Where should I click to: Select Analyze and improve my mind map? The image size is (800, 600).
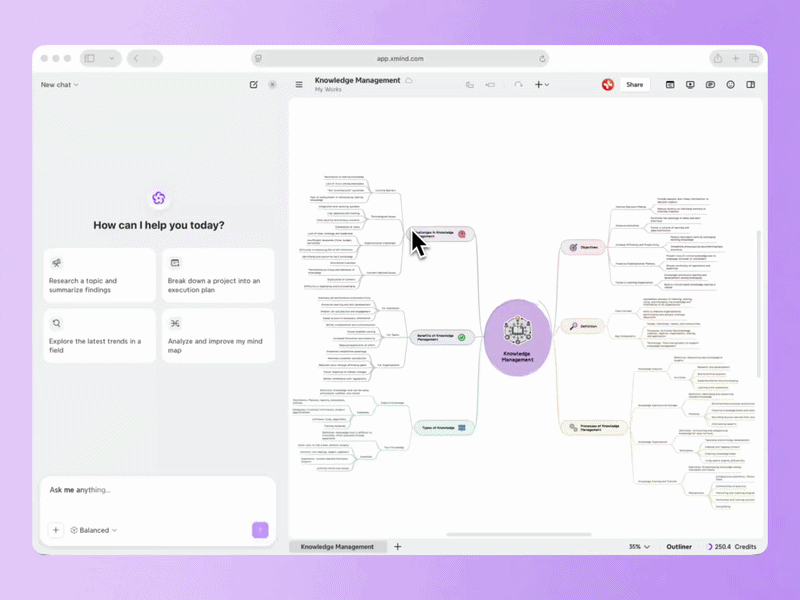tap(218, 336)
